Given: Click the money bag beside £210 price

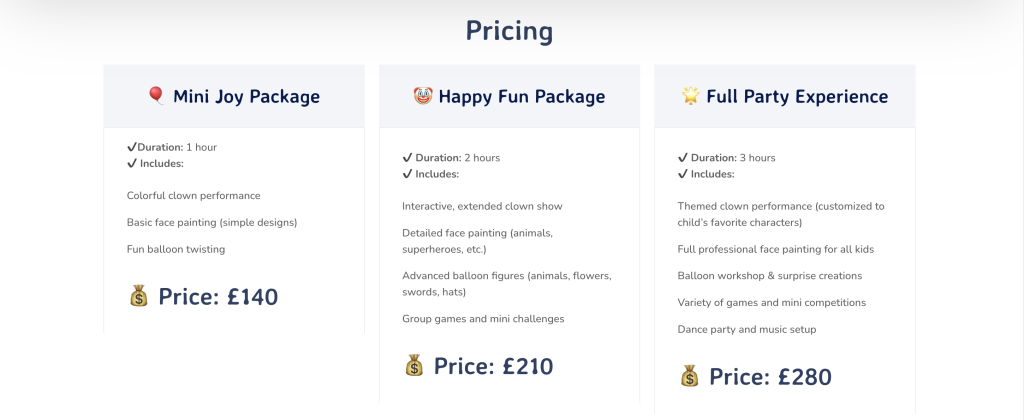Looking at the screenshot, I should (414, 366).
